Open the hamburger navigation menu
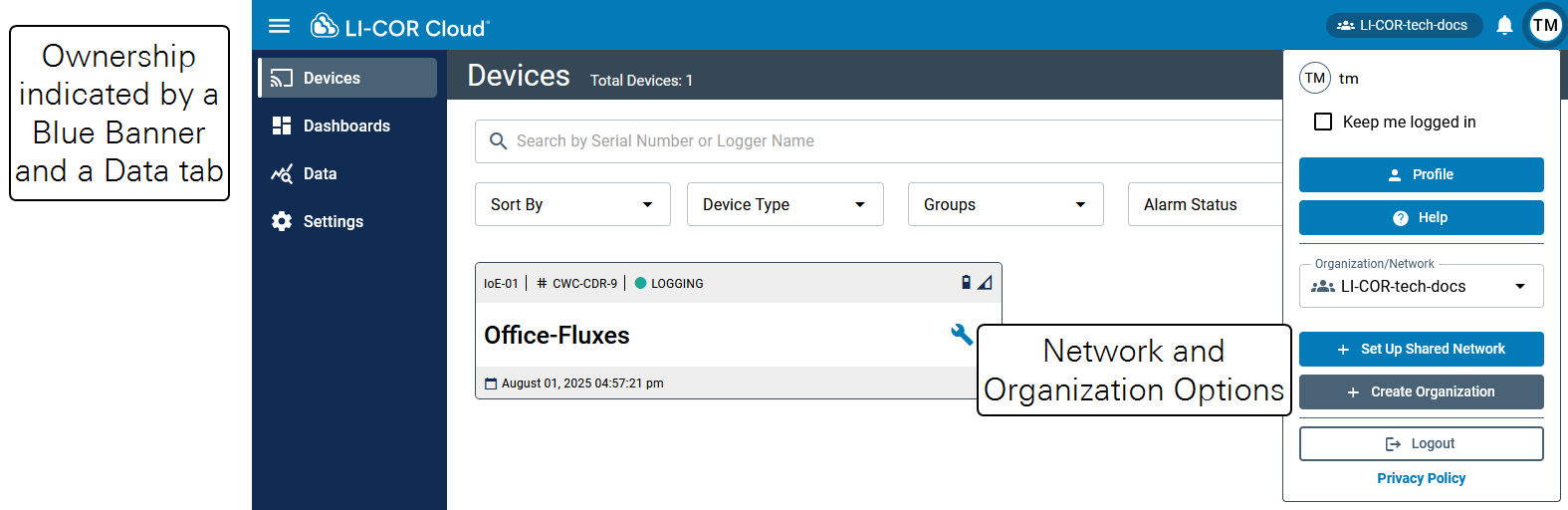1568x510 pixels. 280,26
